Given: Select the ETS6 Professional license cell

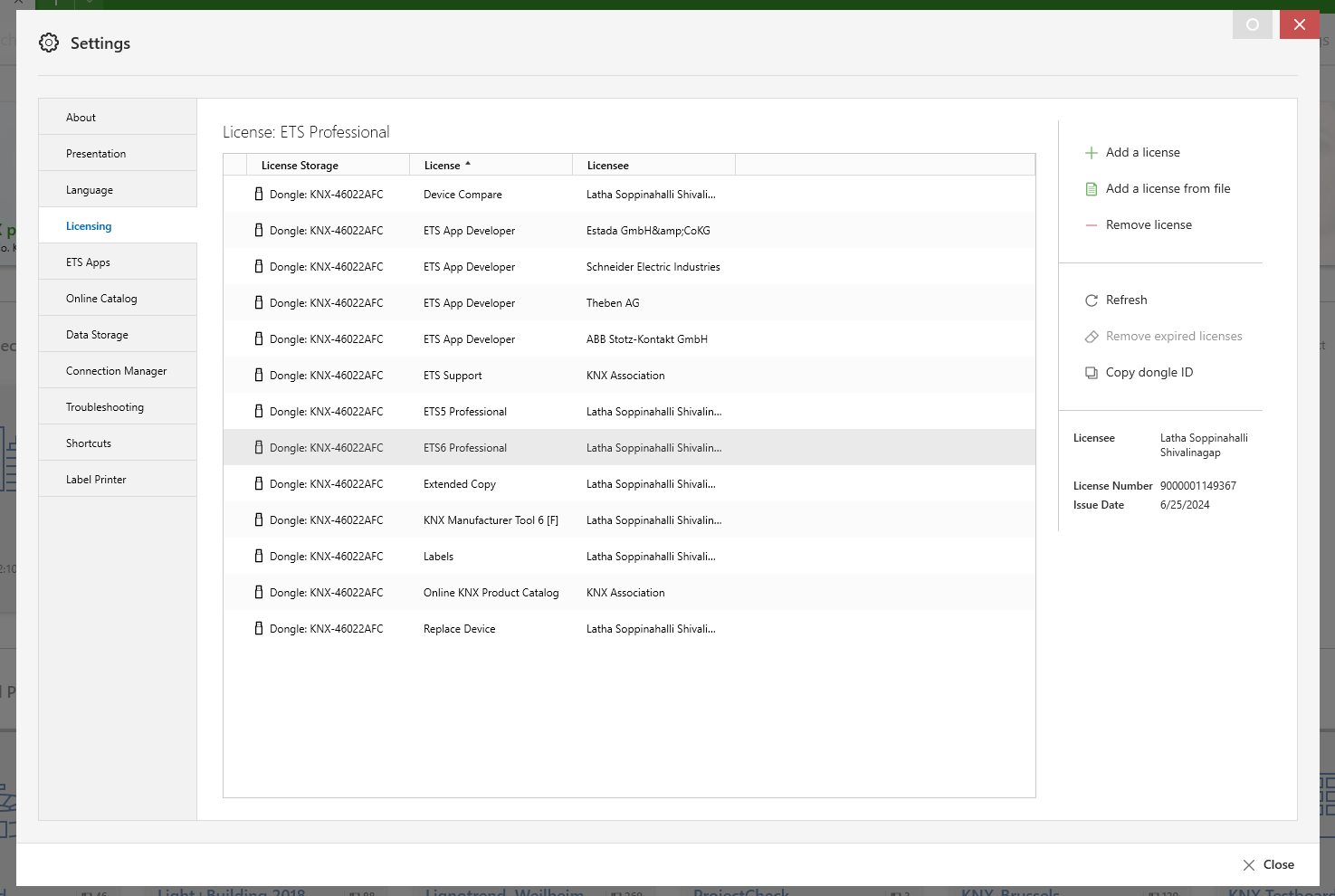Looking at the screenshot, I should click(465, 447).
